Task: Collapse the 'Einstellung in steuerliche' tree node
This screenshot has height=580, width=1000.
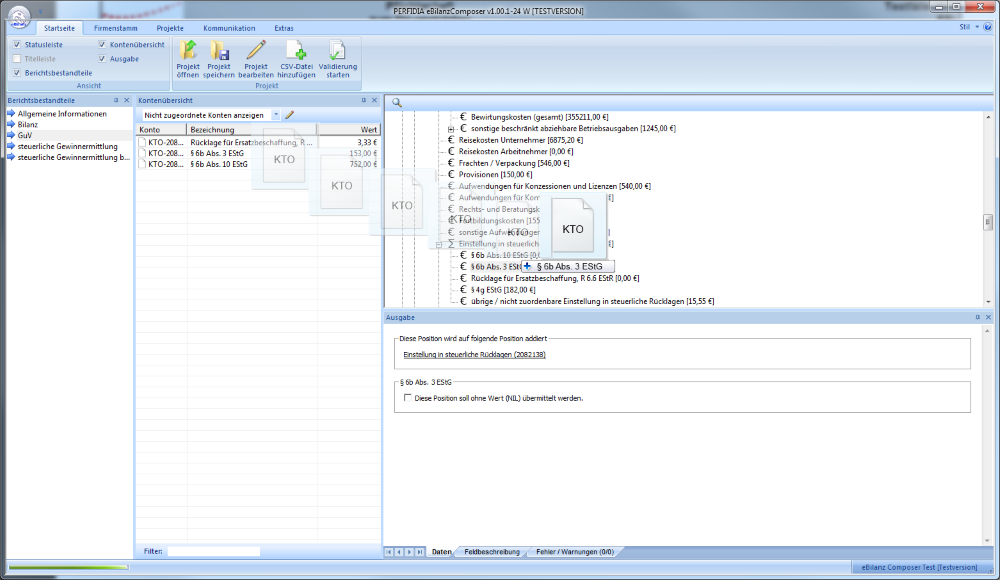Action: [439, 244]
